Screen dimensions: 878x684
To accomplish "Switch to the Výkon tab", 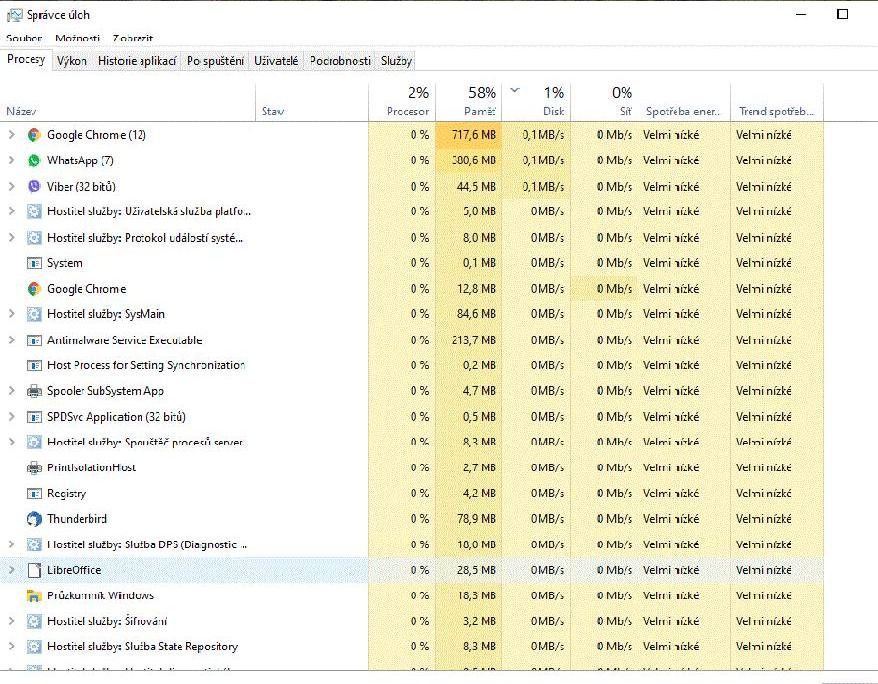I will coord(72,60).
